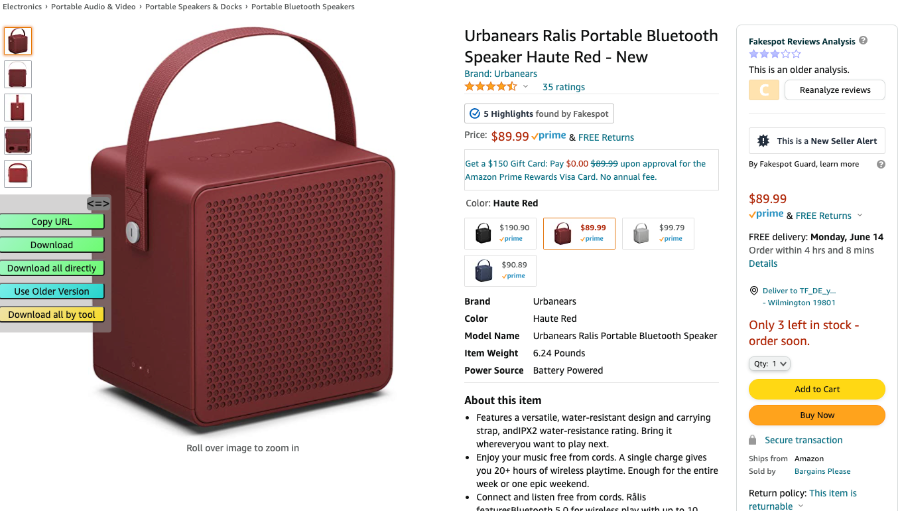900x511 pixels.
Task: Open the Qty quantity dropdown
Action: click(769, 363)
